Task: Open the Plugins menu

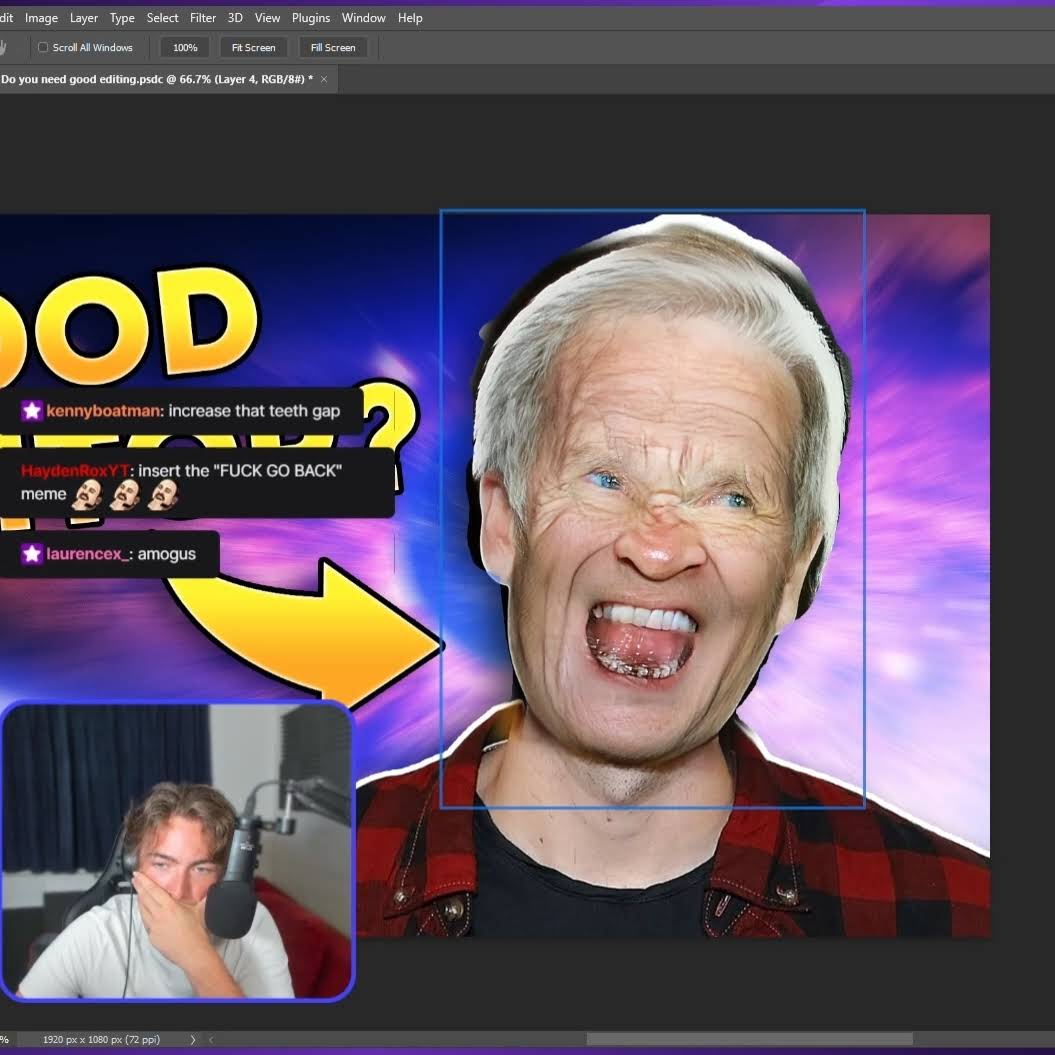Action: click(311, 18)
